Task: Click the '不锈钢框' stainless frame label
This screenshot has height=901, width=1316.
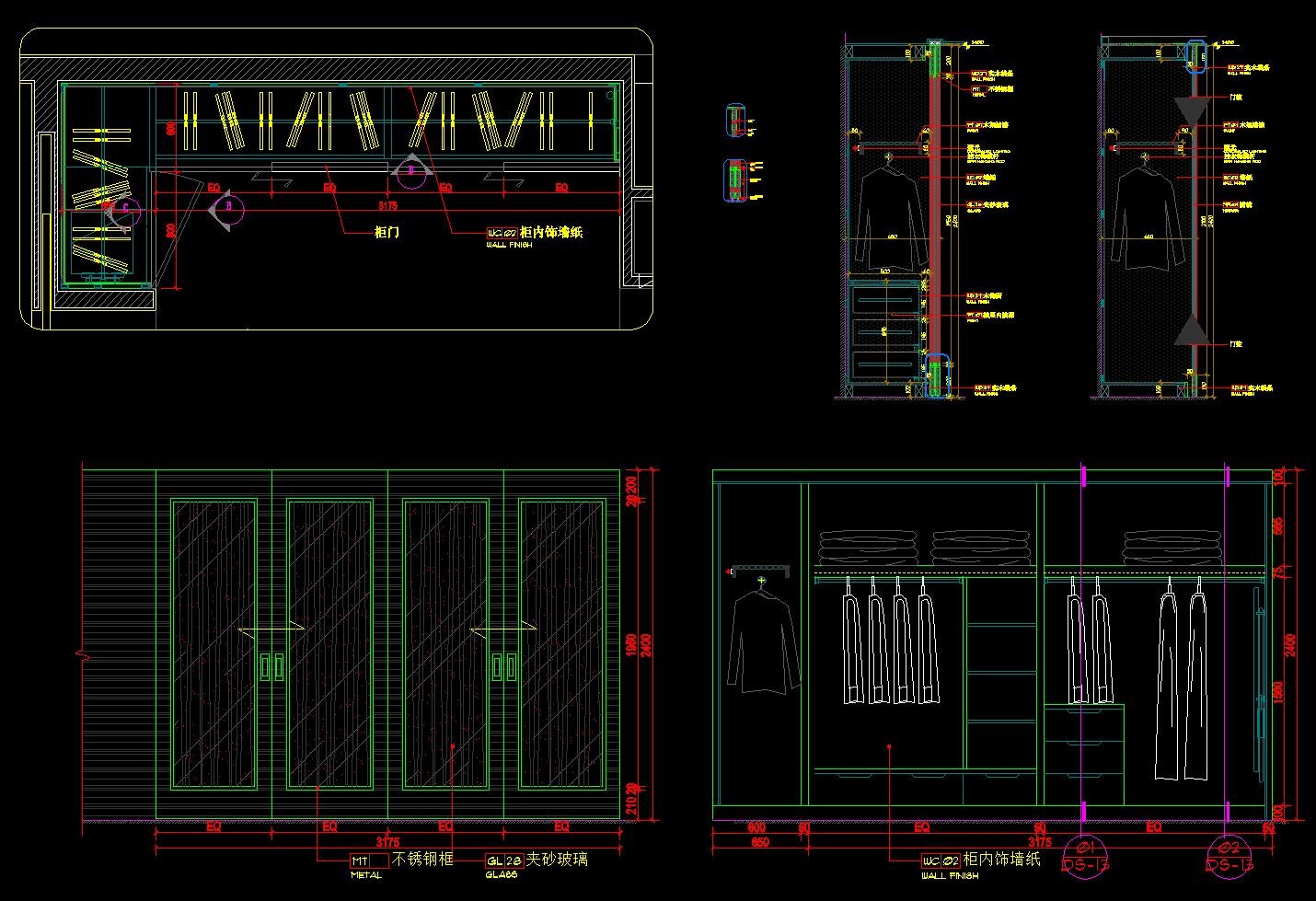Action: click(422, 860)
